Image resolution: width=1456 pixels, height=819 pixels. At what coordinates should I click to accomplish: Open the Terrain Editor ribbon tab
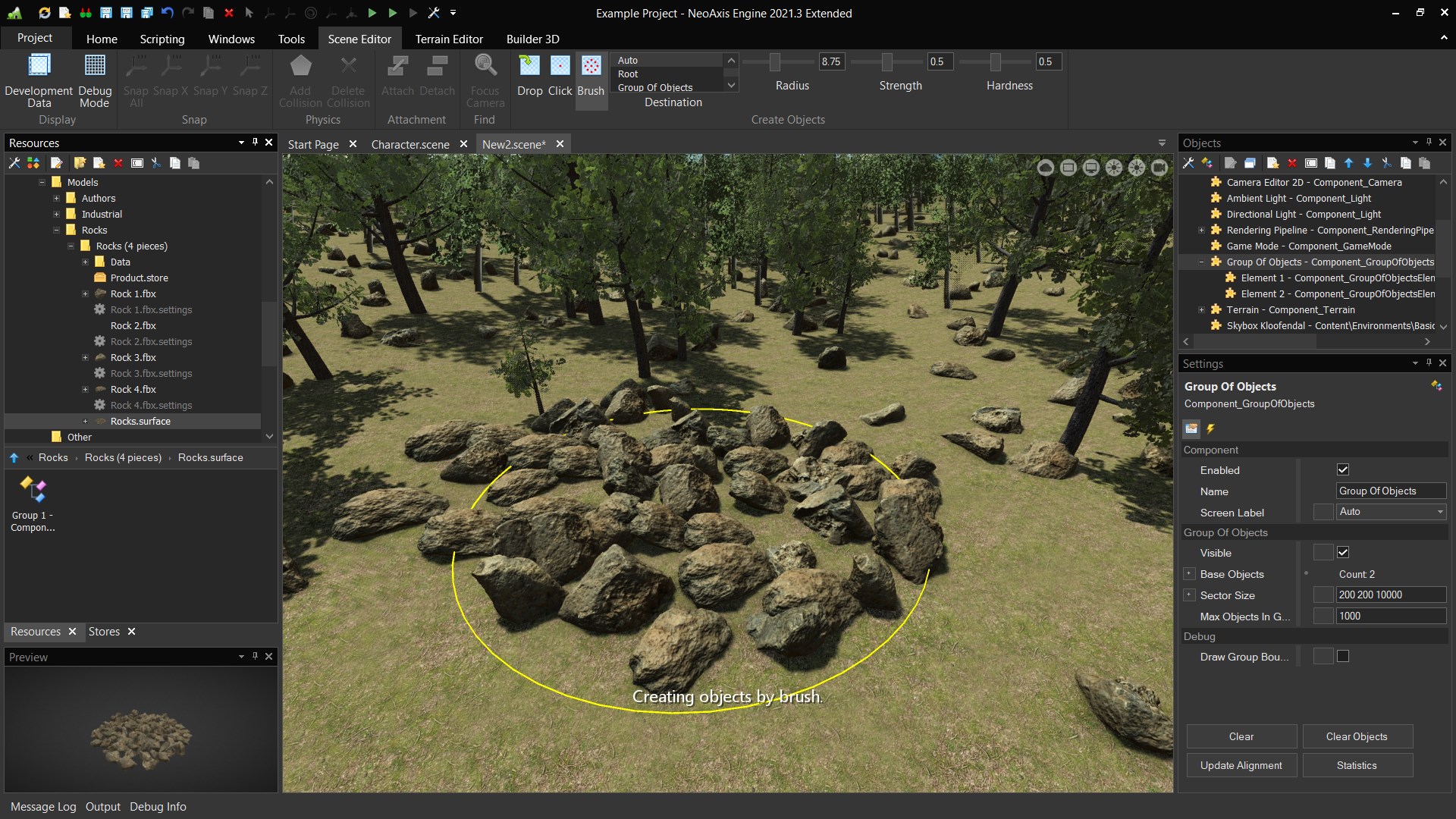pos(449,39)
